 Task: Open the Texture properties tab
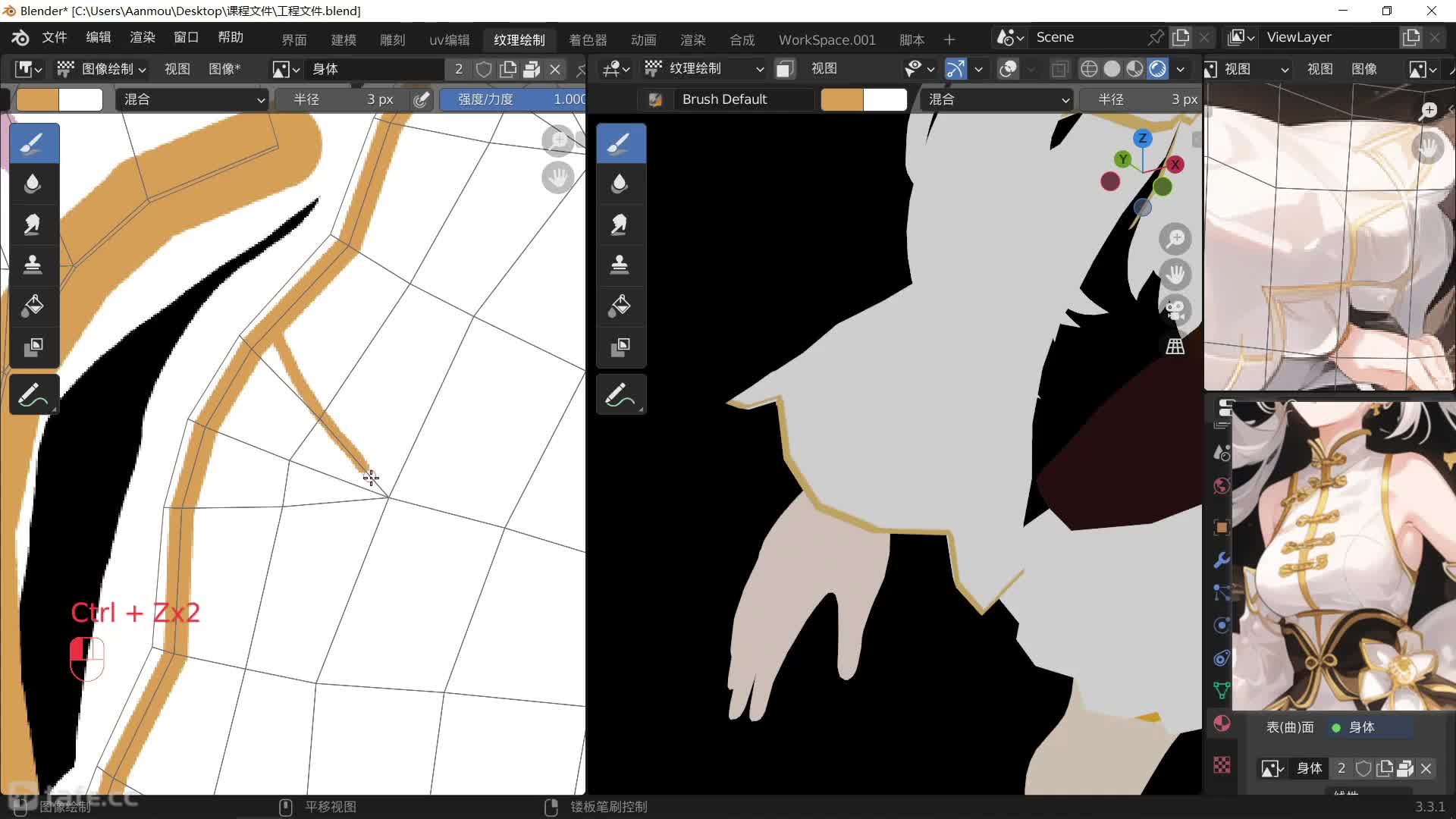(x=1222, y=764)
